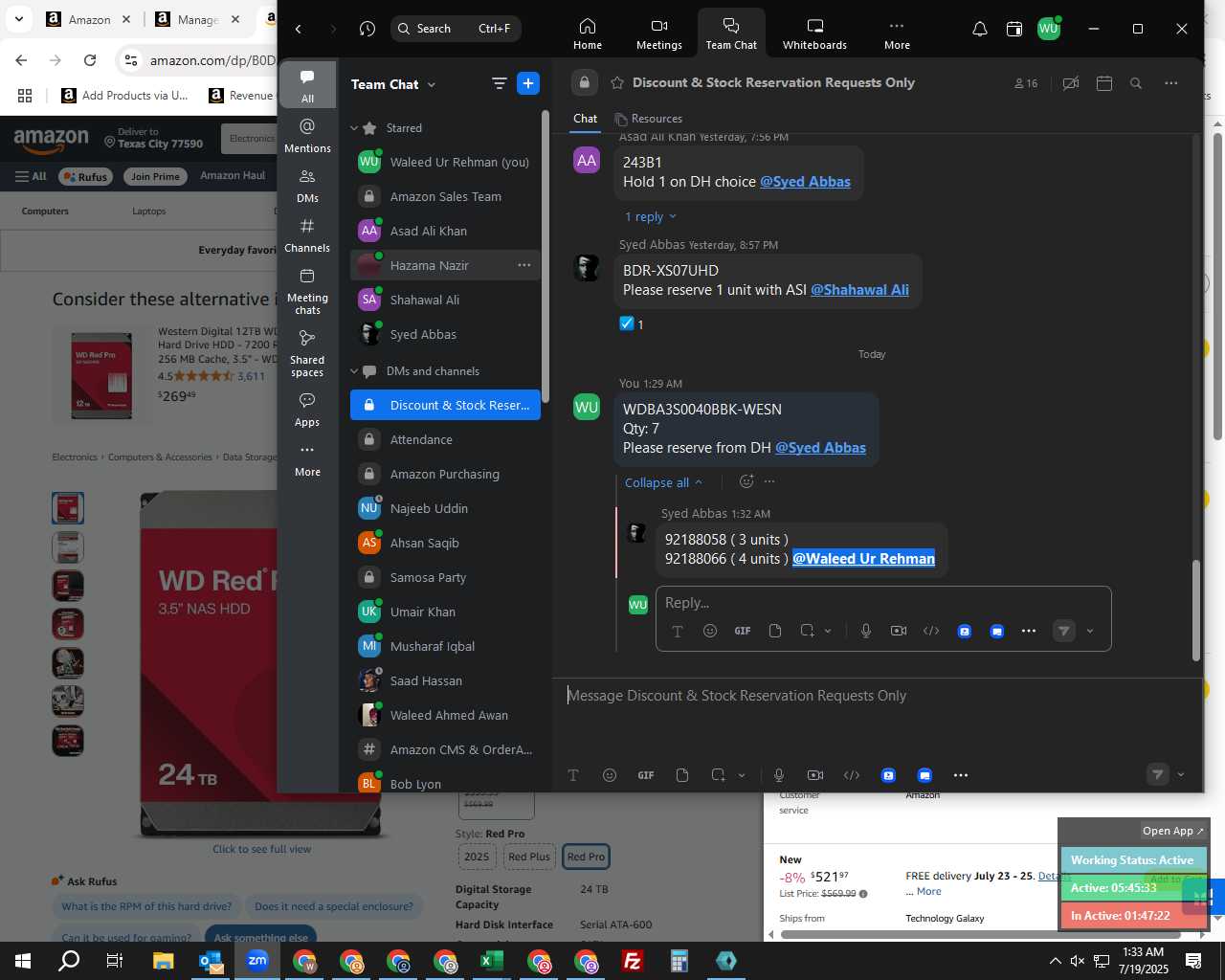The height and width of the screenshot is (980, 1225).
Task: Open DMs in Zoom sidebar
Action: pyautogui.click(x=307, y=186)
